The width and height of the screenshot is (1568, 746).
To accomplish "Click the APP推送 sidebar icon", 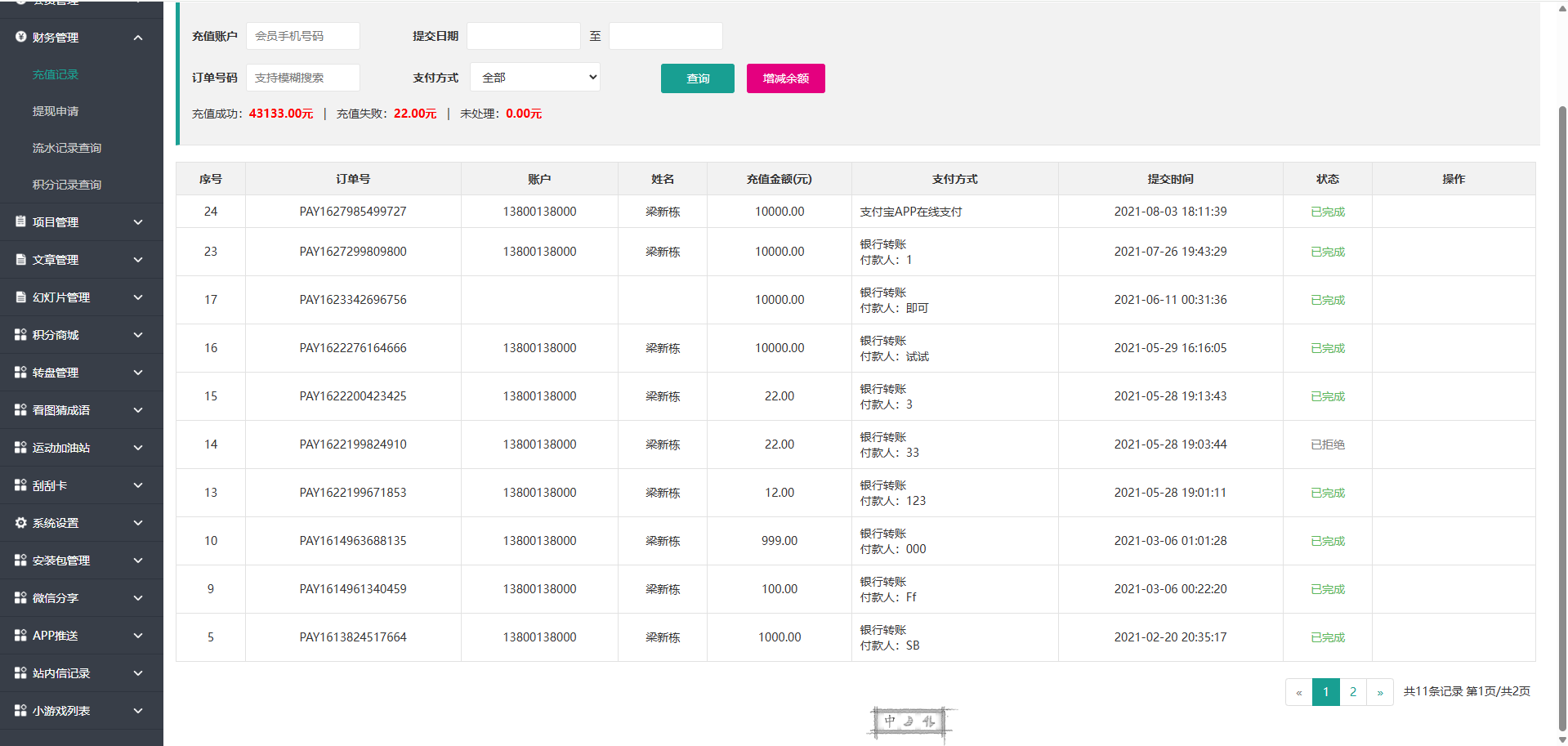I will click(x=21, y=635).
